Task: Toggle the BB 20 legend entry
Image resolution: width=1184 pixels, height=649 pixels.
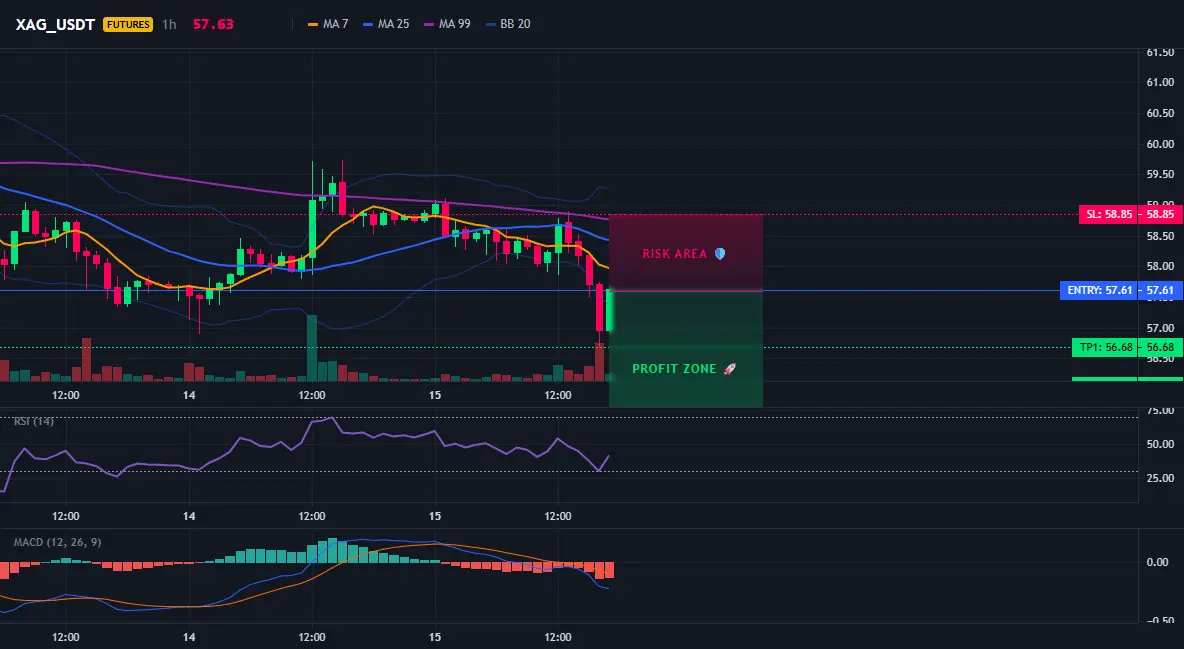Action: [507, 24]
